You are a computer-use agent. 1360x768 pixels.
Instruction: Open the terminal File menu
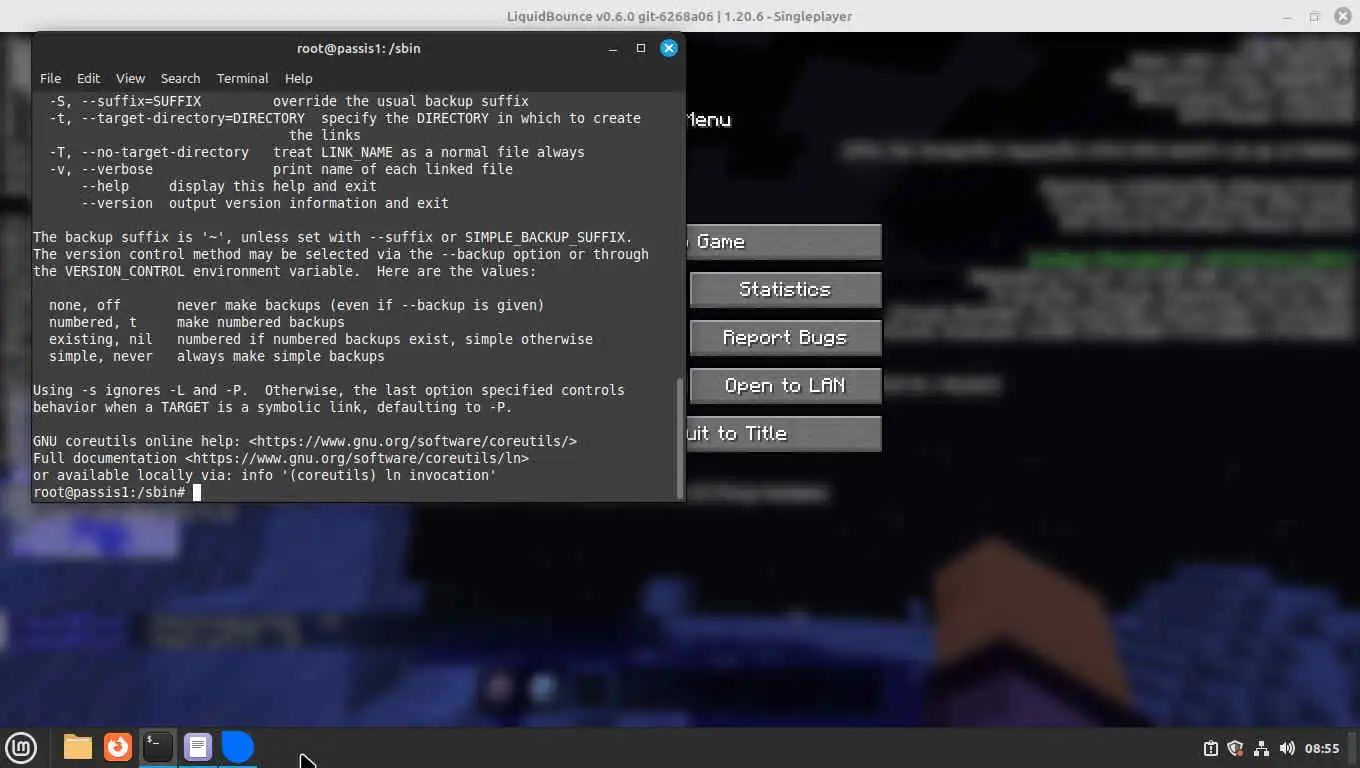tap(50, 78)
